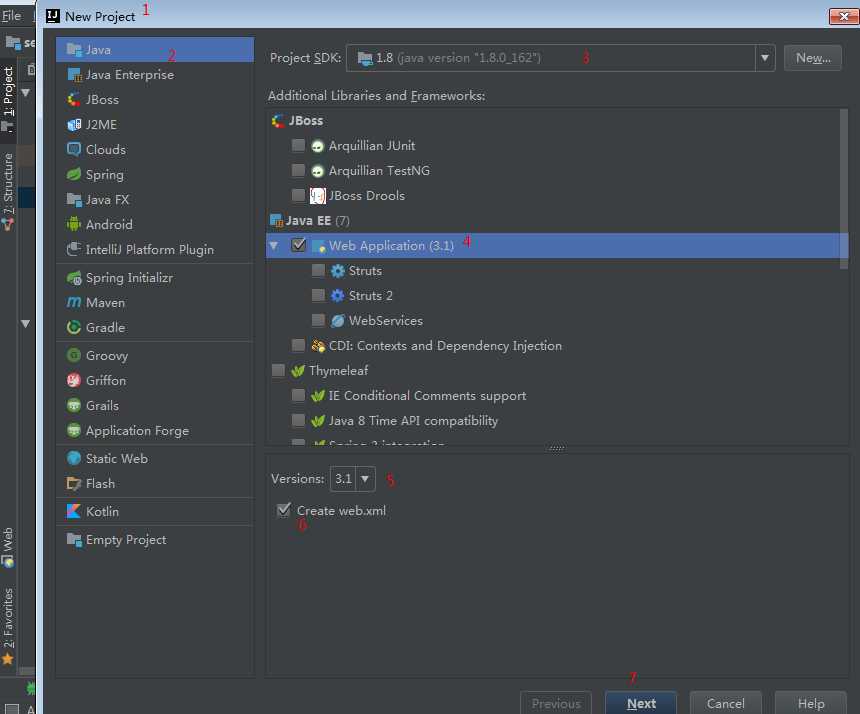This screenshot has width=860, height=714.
Task: Choose the Flash project type
Action: 155,484
